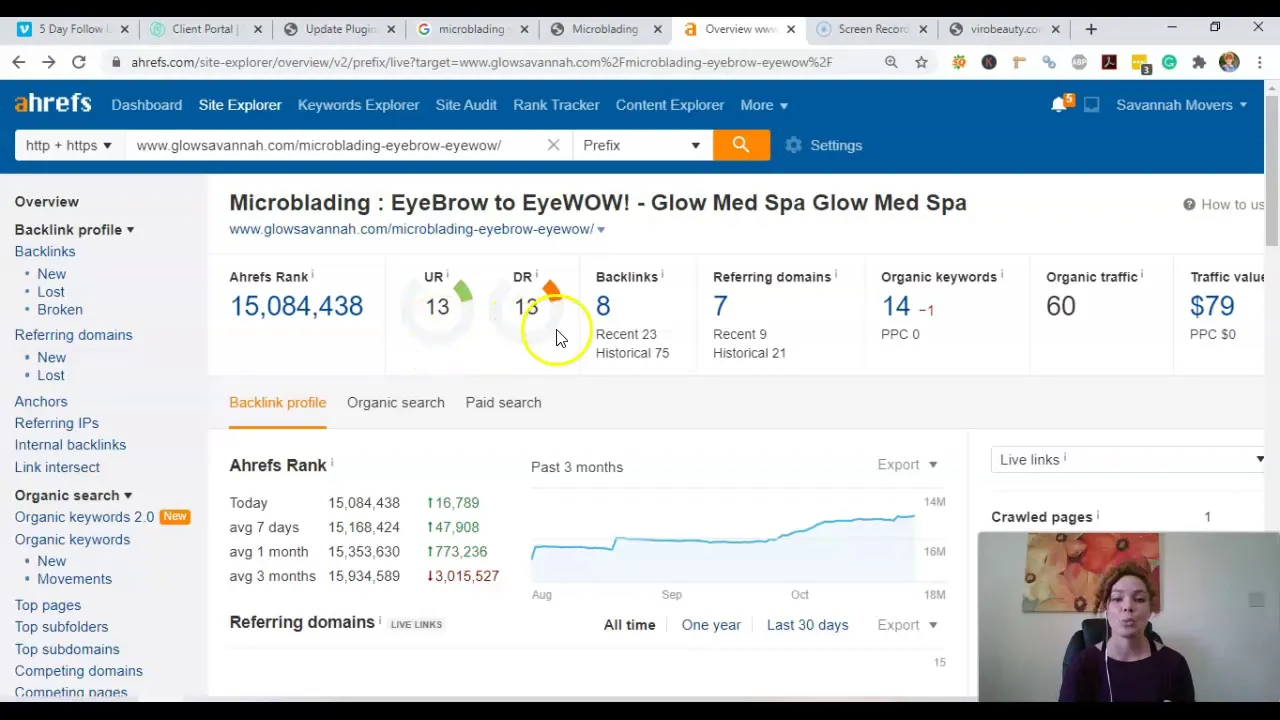1280x720 pixels.
Task: Open the http + https protocol dropdown
Action: coord(69,145)
